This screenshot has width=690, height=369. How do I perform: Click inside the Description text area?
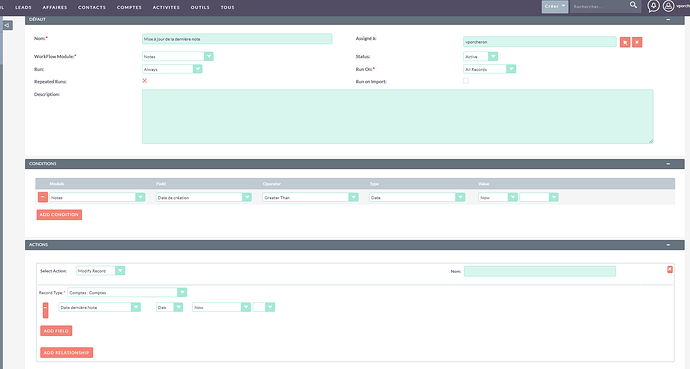397,117
